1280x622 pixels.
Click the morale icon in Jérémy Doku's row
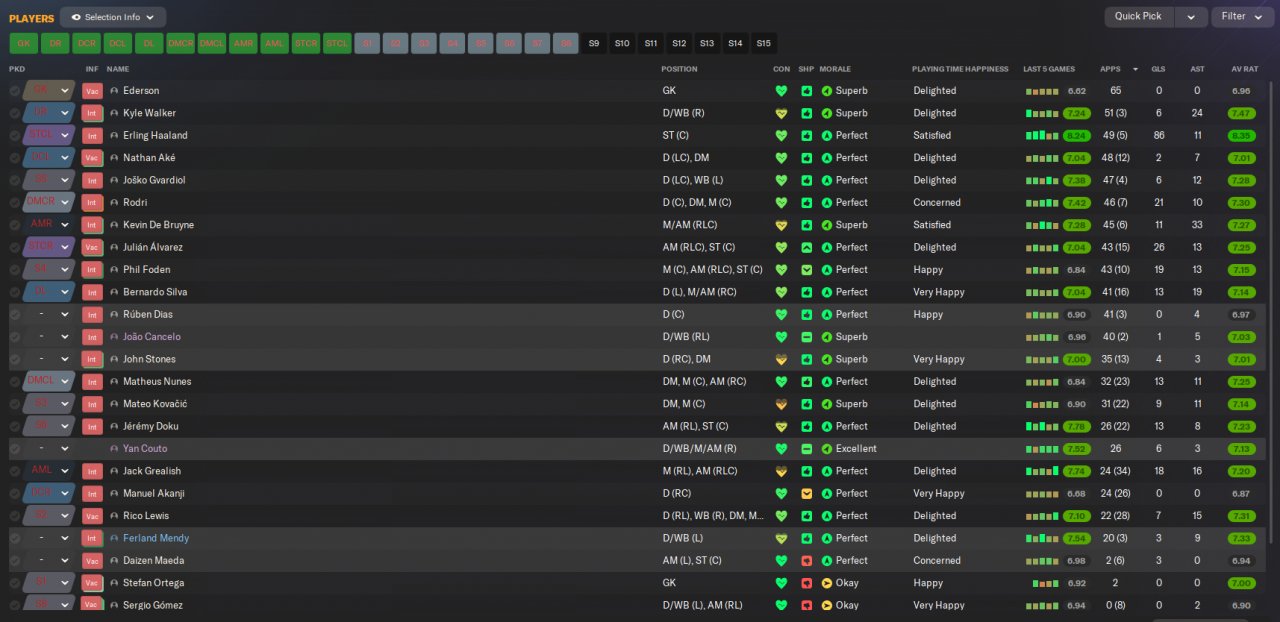tap(827, 427)
